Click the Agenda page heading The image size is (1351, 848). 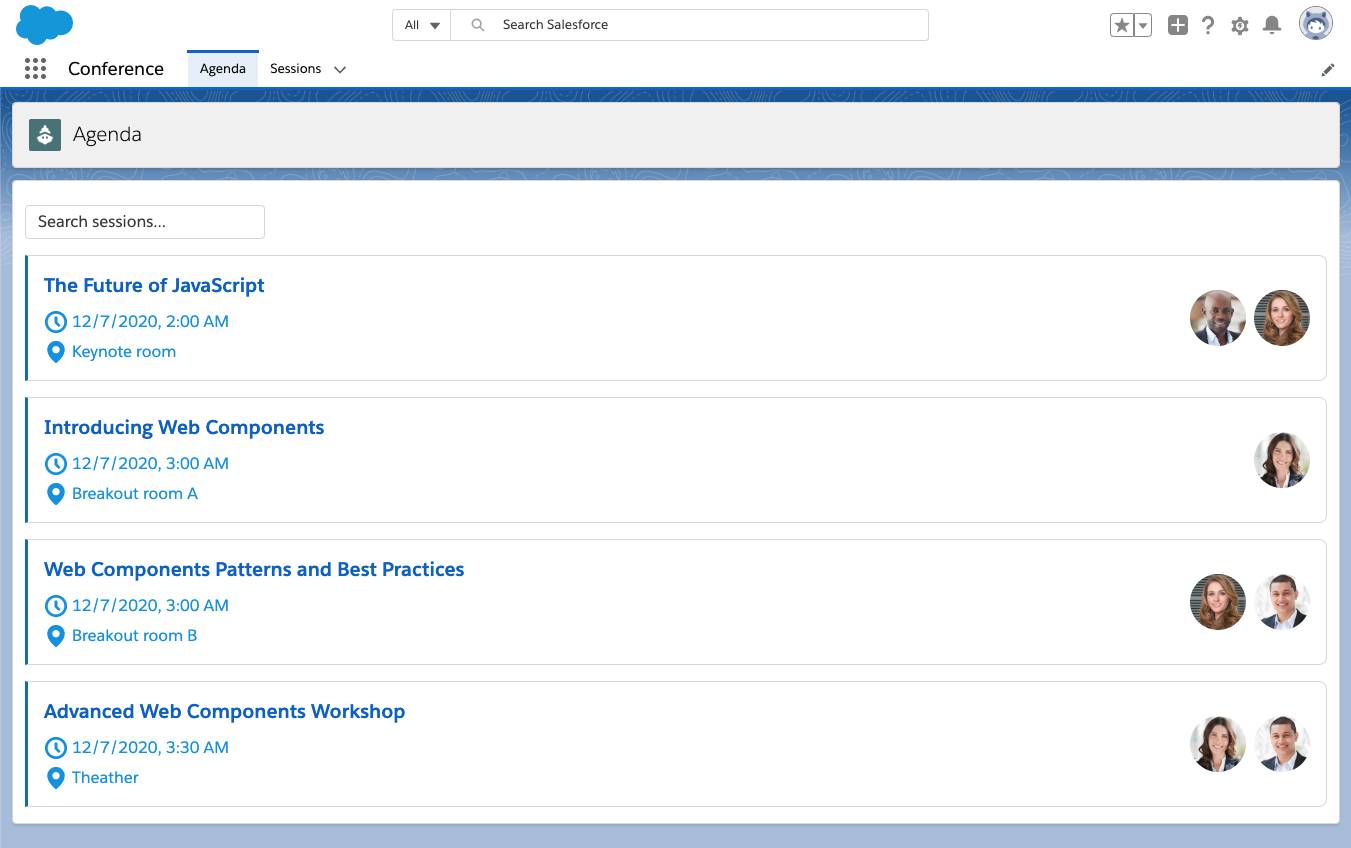pos(107,135)
